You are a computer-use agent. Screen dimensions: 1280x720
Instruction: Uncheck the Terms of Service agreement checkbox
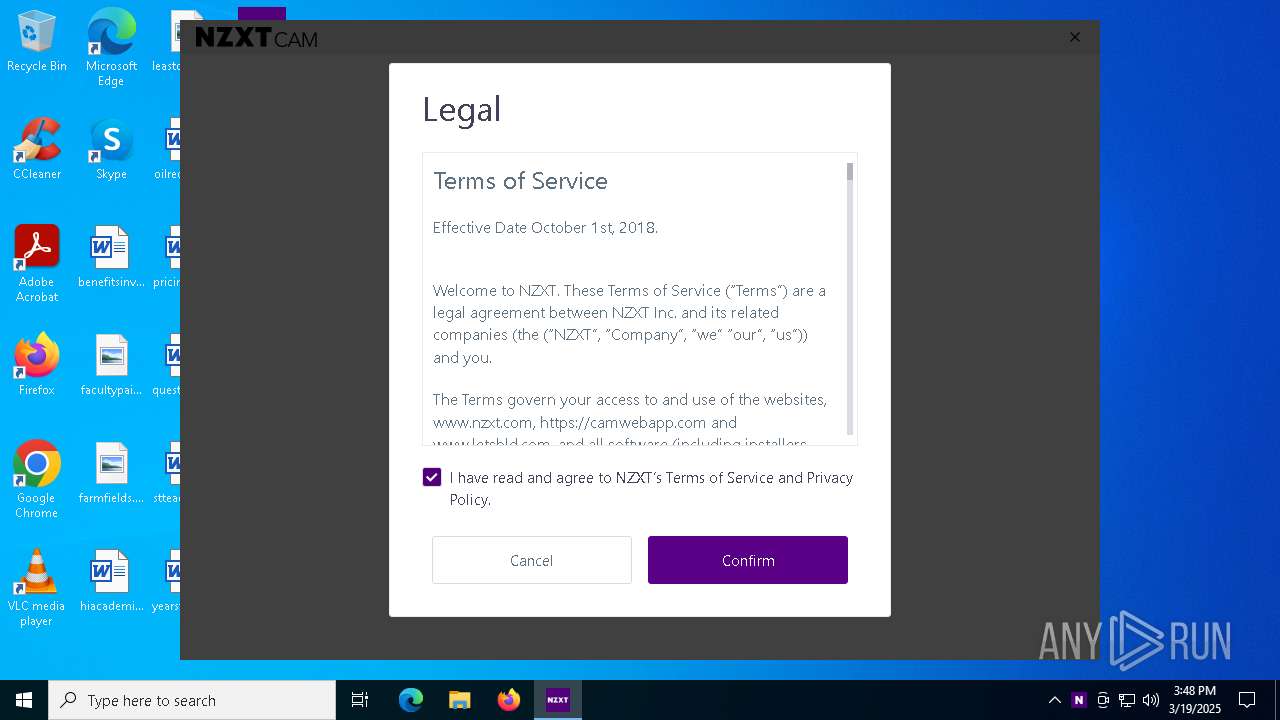[x=432, y=477]
